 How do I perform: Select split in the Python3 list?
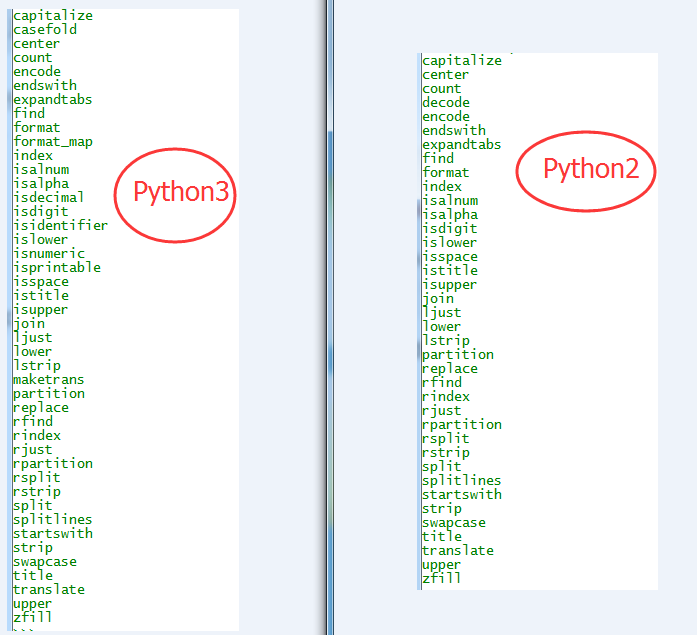(32, 506)
